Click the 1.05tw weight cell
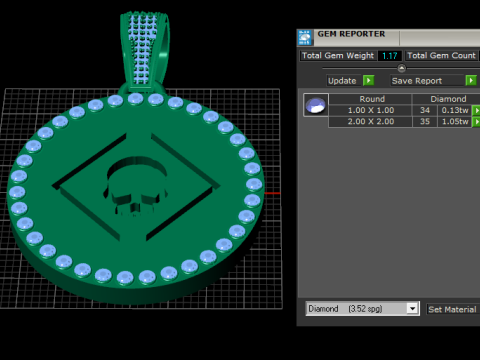This screenshot has width=480, height=360. point(455,122)
